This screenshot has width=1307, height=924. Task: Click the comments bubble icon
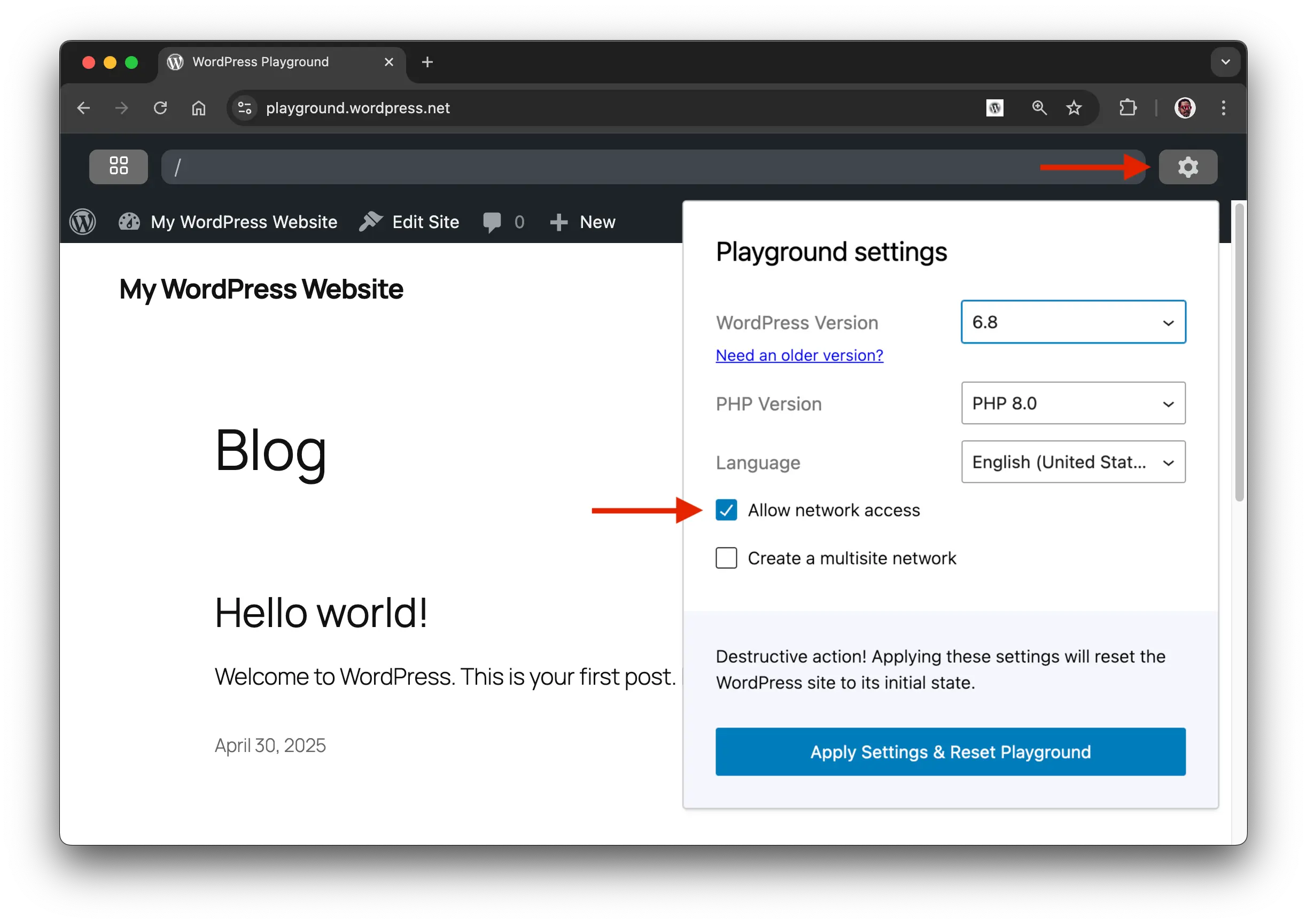coord(492,222)
